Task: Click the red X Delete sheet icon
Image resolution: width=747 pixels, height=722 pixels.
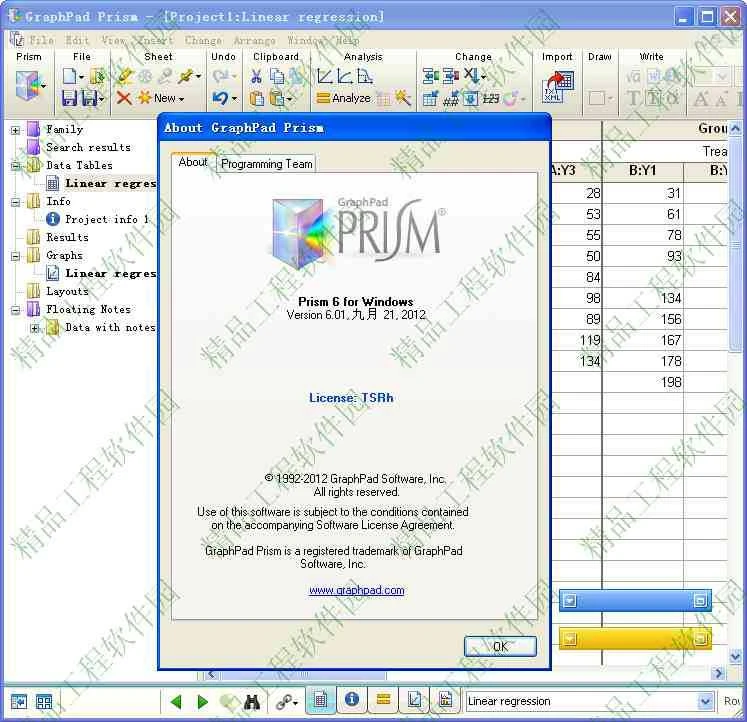Action: click(x=124, y=98)
